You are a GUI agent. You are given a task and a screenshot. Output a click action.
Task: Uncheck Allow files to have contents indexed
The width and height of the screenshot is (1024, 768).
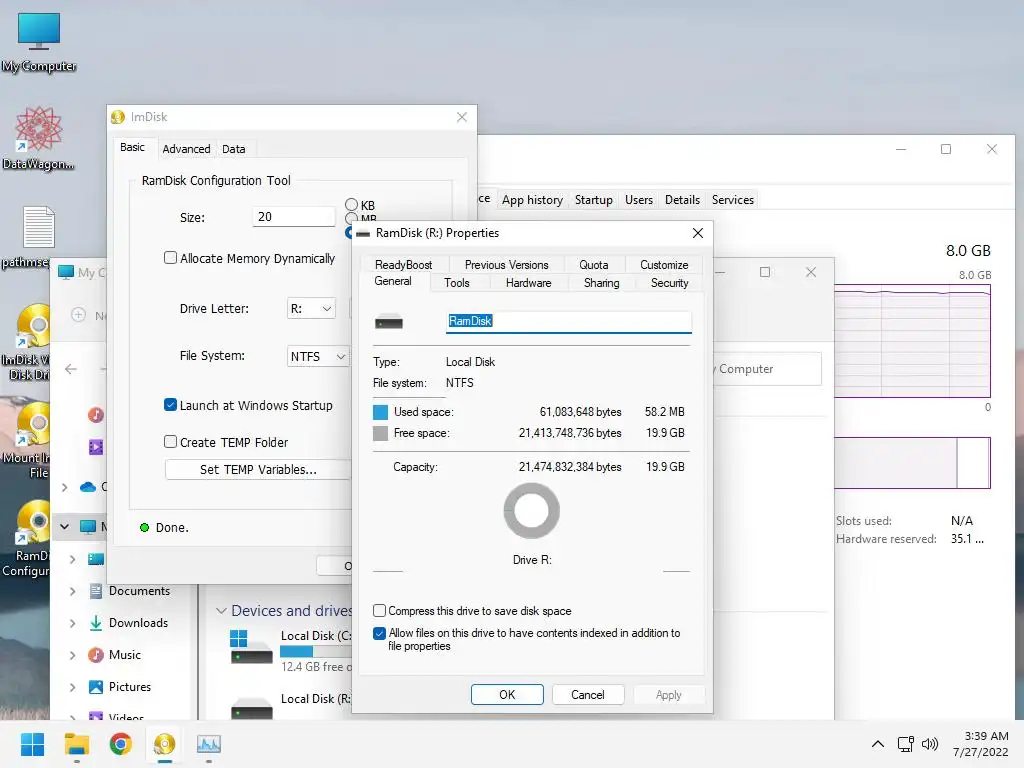[379, 633]
